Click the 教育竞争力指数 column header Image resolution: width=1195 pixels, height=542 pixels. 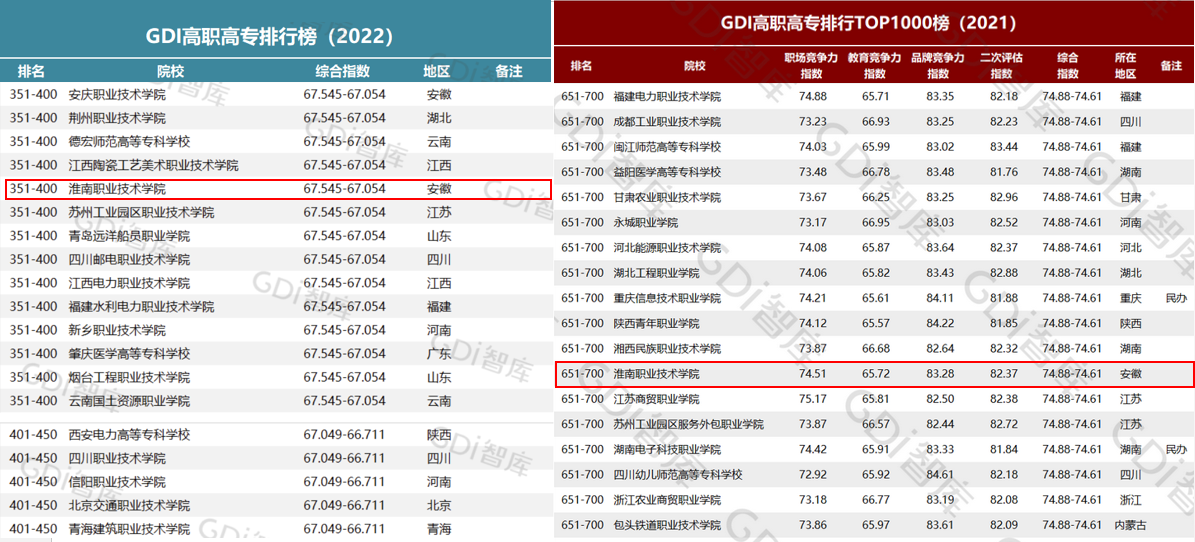pos(875,66)
